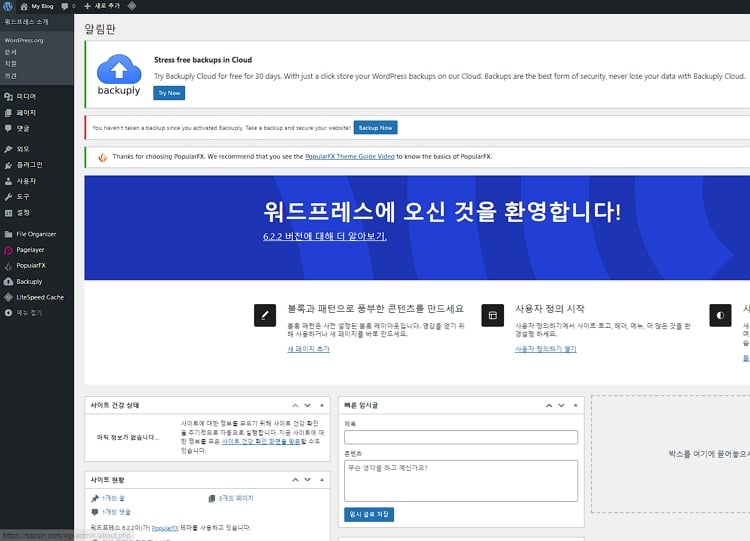This screenshot has height=541, width=750.
Task: Open PopularFX Theme Guide Video link
Action: coord(350,156)
